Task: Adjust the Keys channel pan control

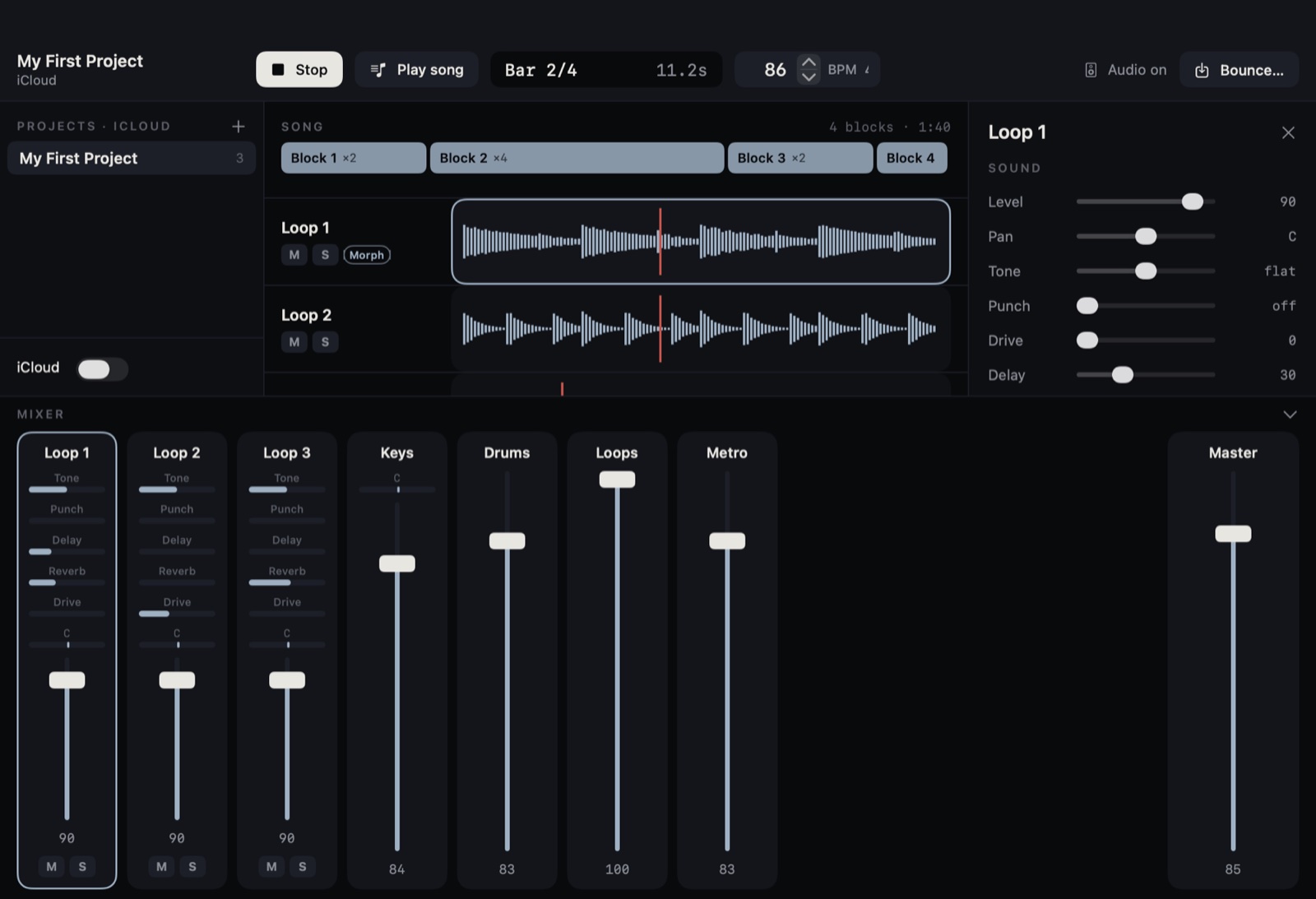Action: pyautogui.click(x=397, y=489)
